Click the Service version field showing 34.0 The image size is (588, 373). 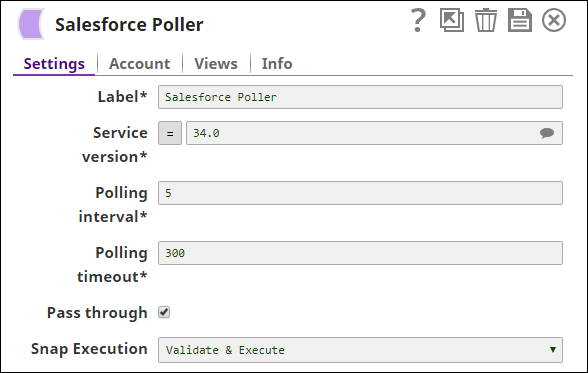coord(374,133)
